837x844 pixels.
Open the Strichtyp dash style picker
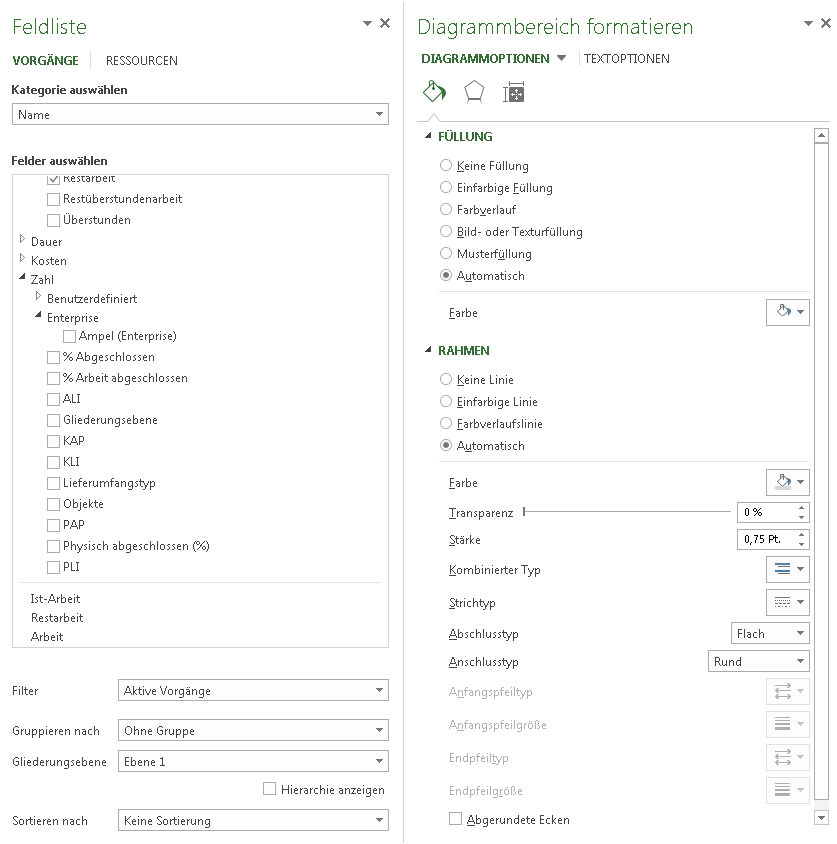[787, 602]
